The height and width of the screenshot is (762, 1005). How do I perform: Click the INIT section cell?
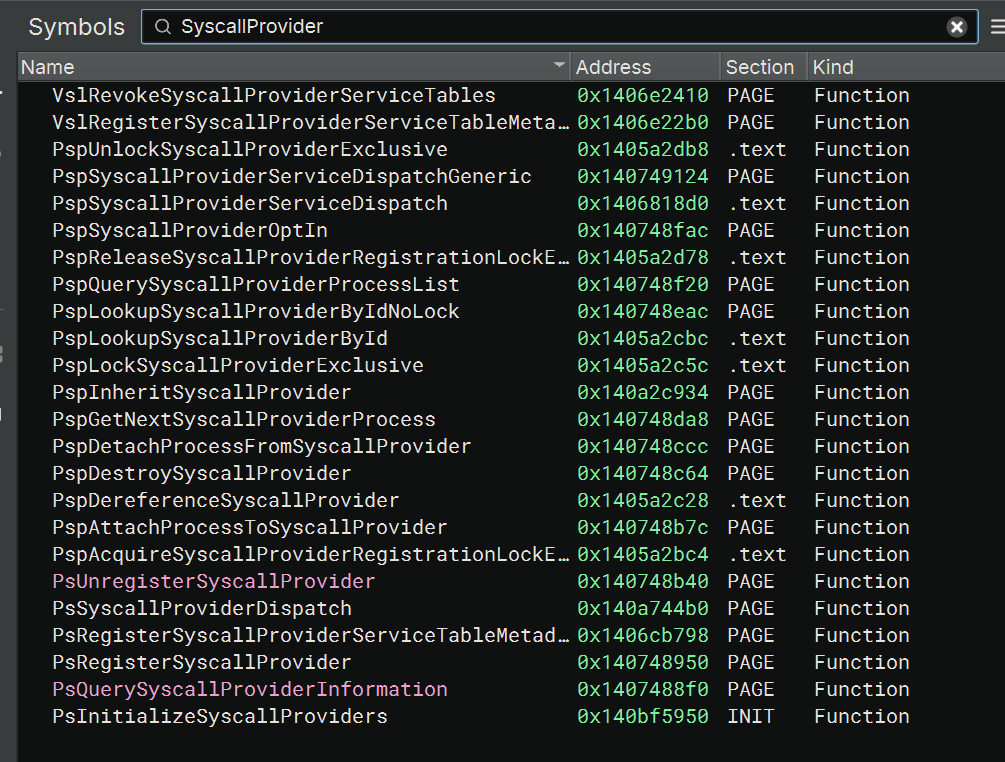(751, 716)
